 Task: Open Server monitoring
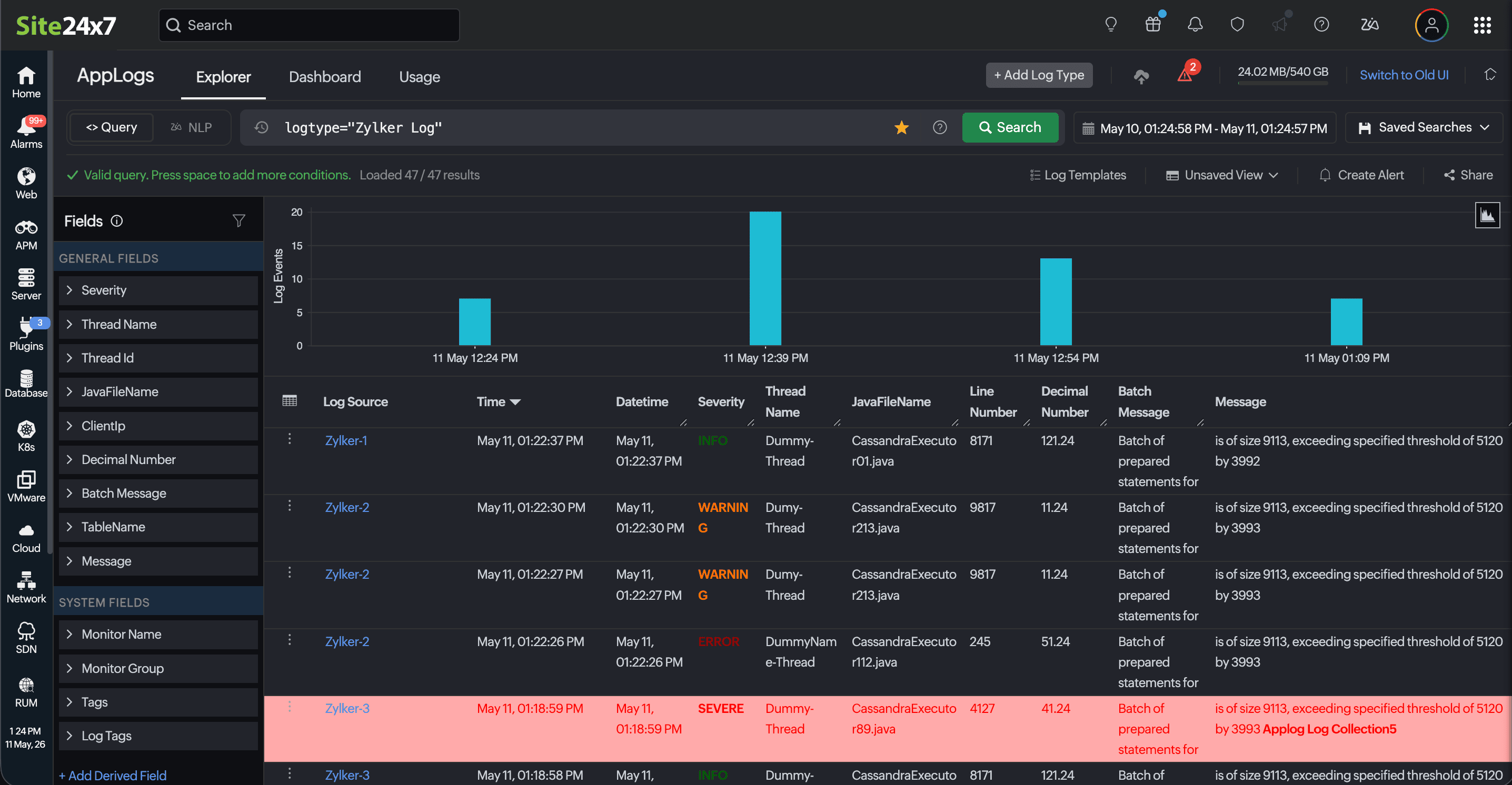click(x=26, y=285)
